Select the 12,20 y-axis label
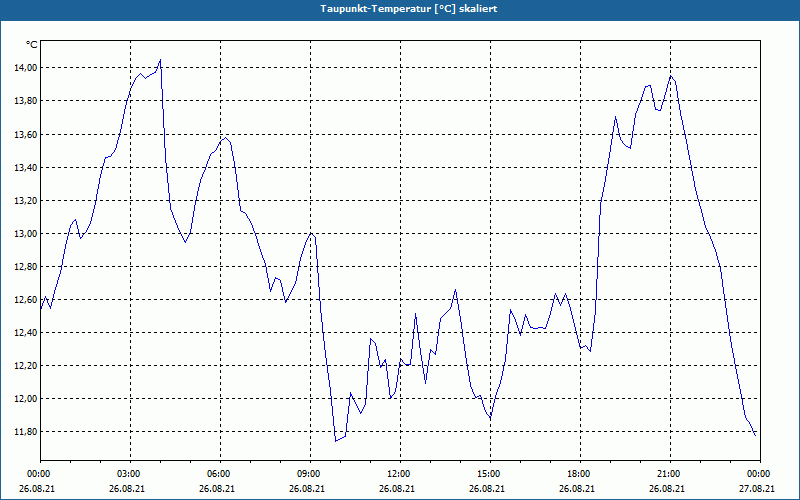Screen dimensions: 800x500 point(25,366)
